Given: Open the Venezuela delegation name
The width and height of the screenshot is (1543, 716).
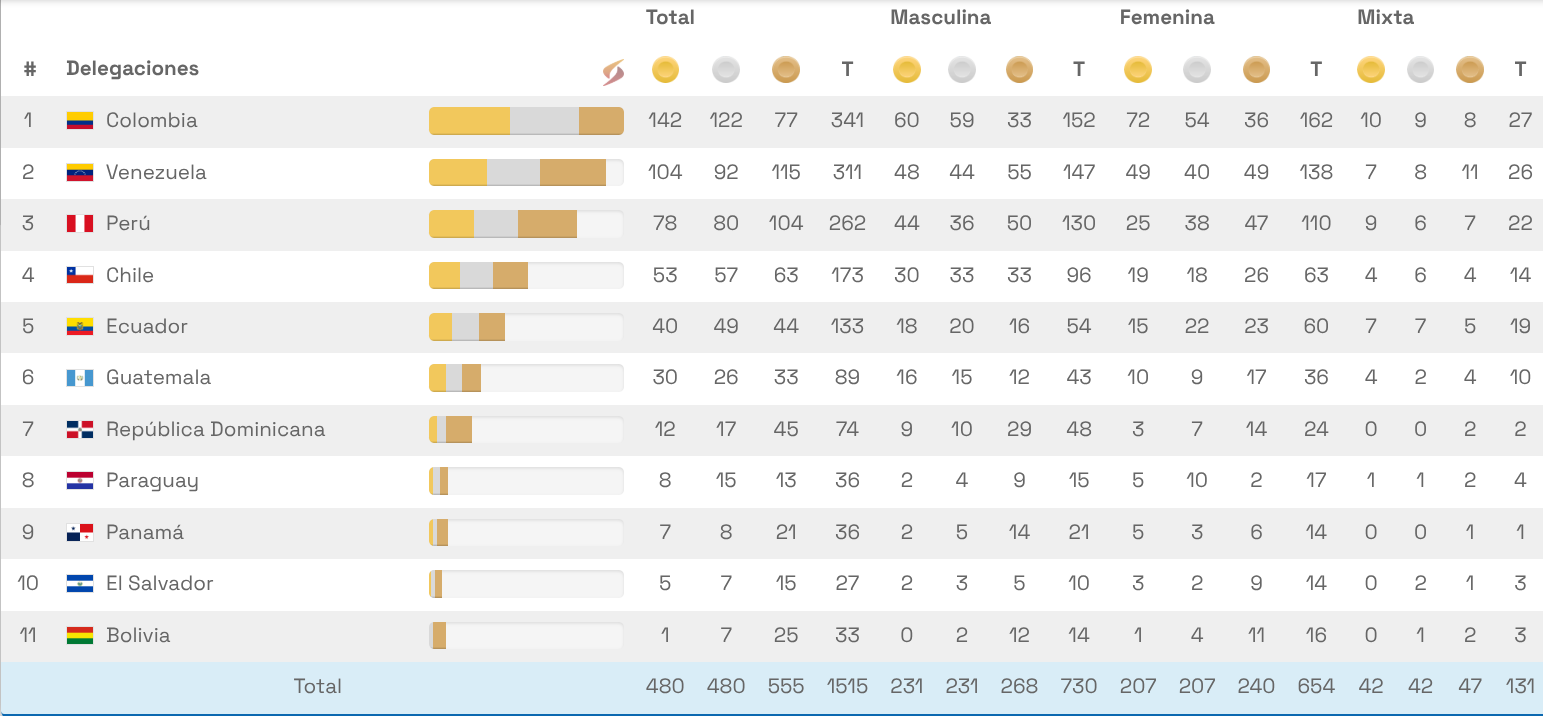Looking at the screenshot, I should [x=156, y=172].
